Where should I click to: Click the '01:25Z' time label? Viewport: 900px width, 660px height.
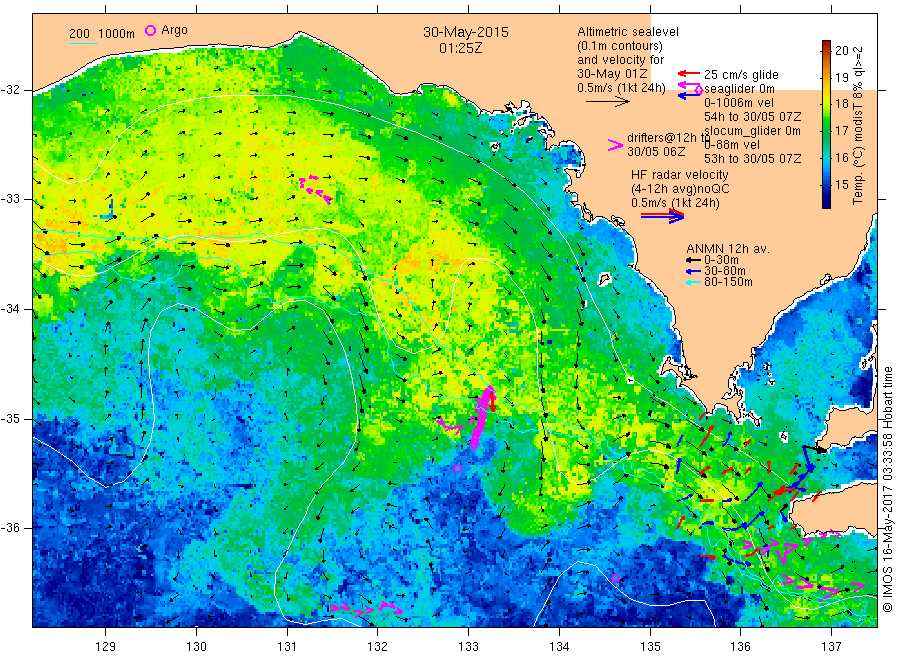tap(460, 48)
